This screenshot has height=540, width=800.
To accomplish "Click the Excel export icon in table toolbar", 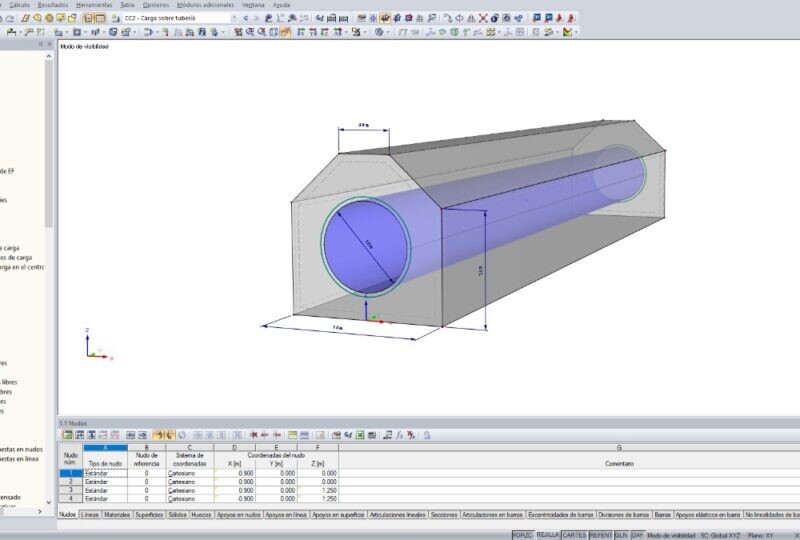I will (360, 435).
